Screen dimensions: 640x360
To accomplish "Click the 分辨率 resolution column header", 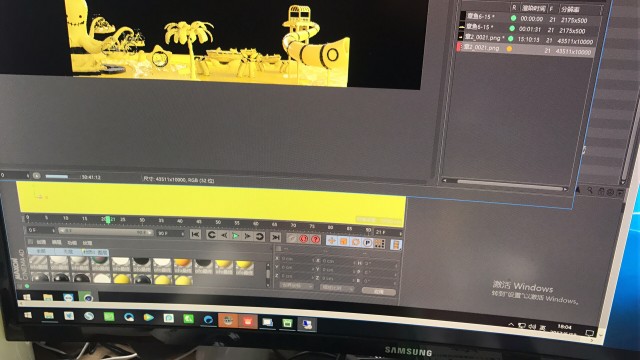I will (x=570, y=9).
